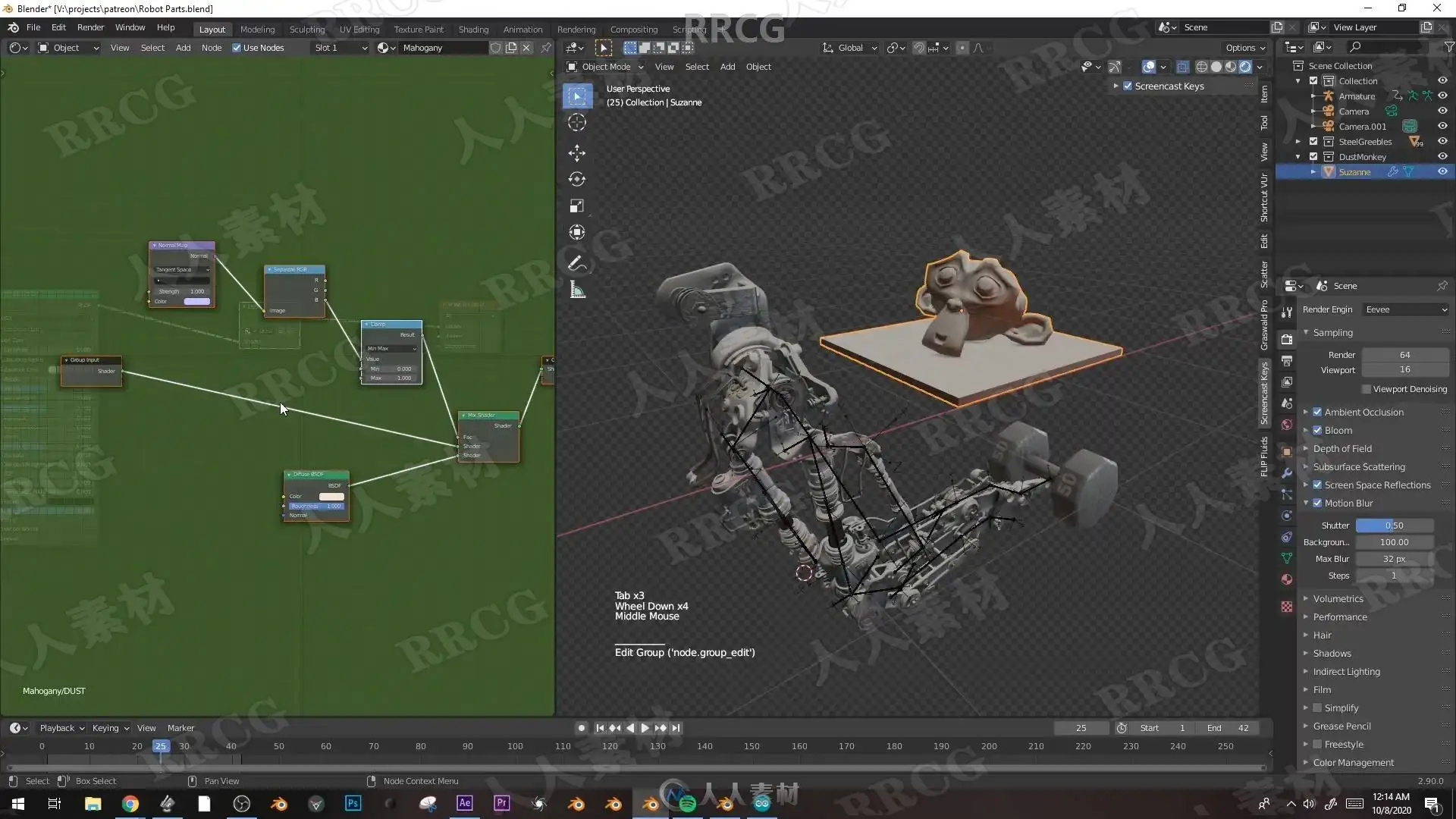This screenshot has height=819, width=1456.
Task: Open the Render menu
Action: point(90,27)
